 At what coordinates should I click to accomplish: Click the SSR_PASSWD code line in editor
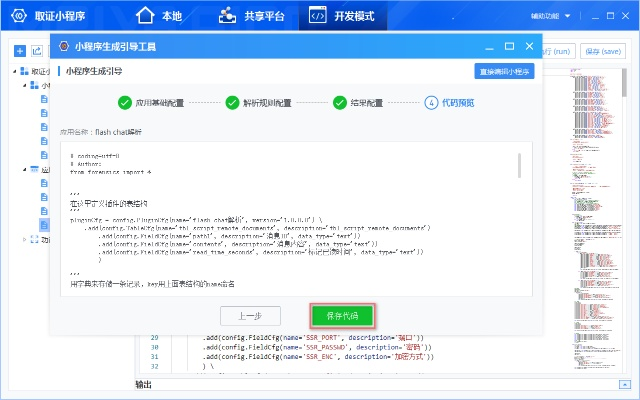pos(317,347)
